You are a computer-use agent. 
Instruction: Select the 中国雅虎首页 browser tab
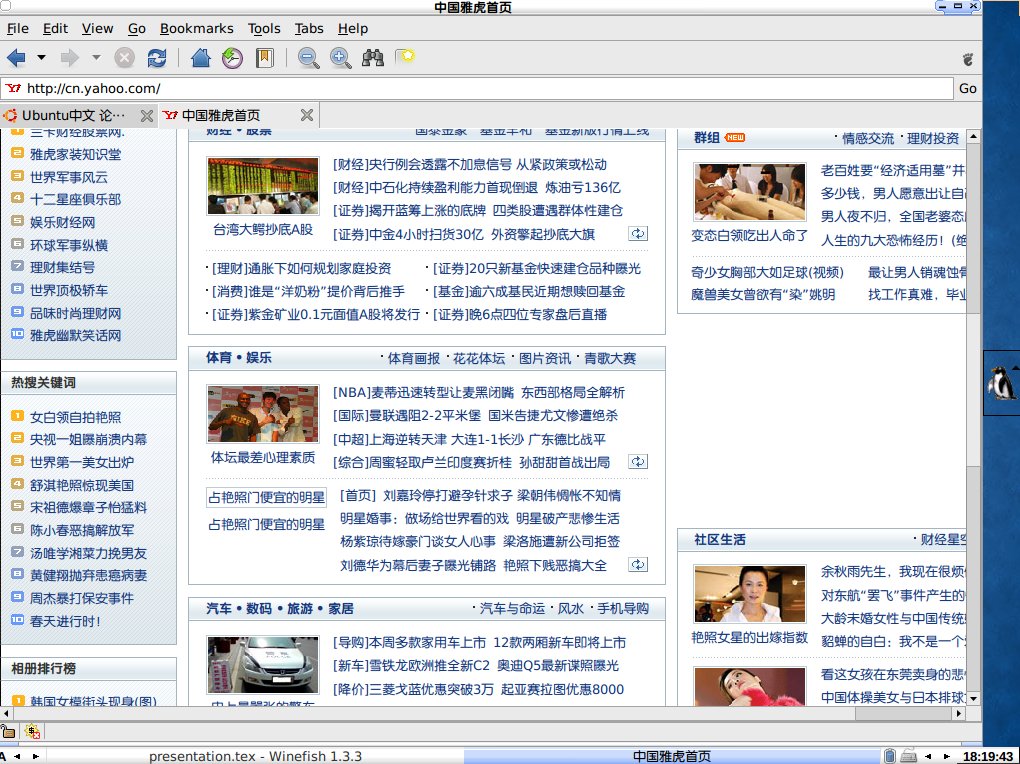pos(221,115)
